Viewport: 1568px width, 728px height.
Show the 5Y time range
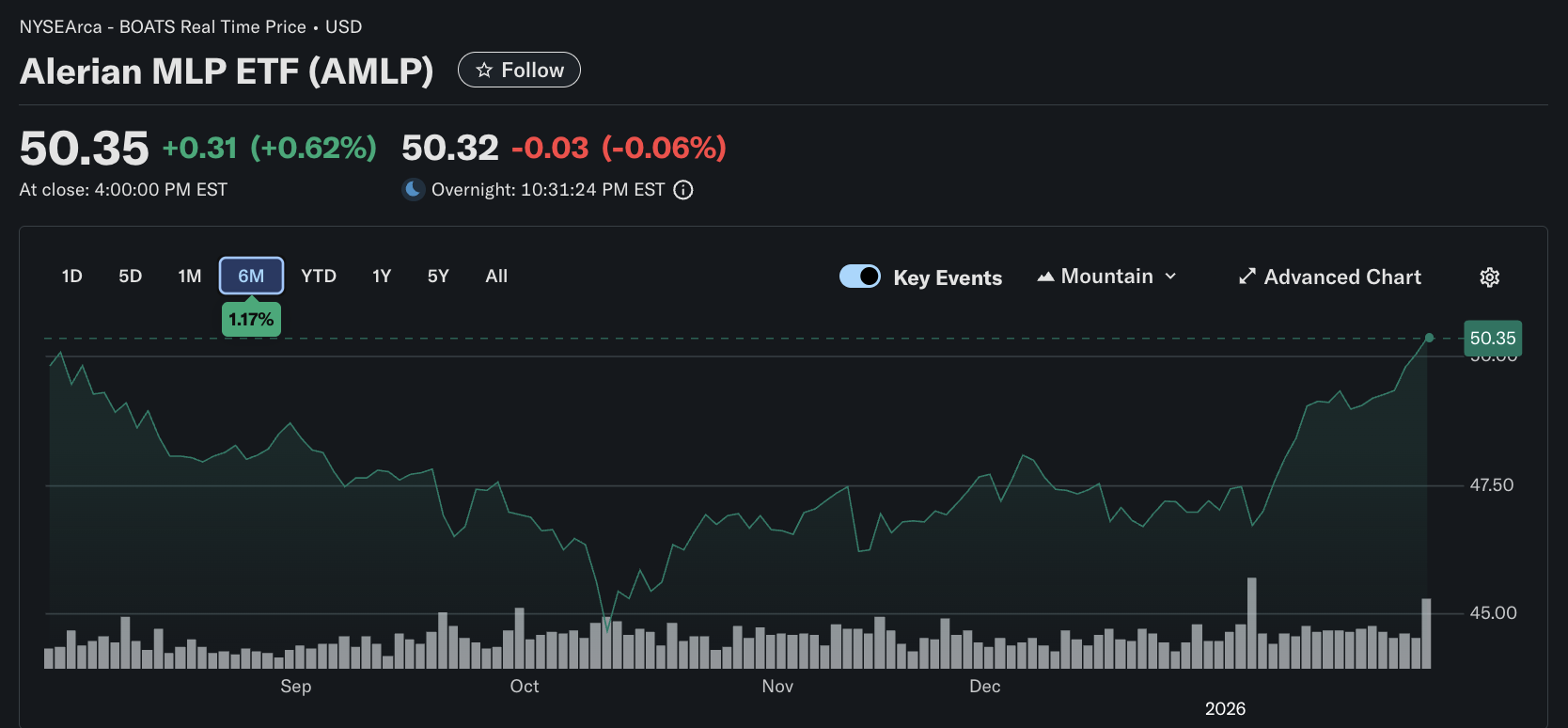click(x=438, y=276)
